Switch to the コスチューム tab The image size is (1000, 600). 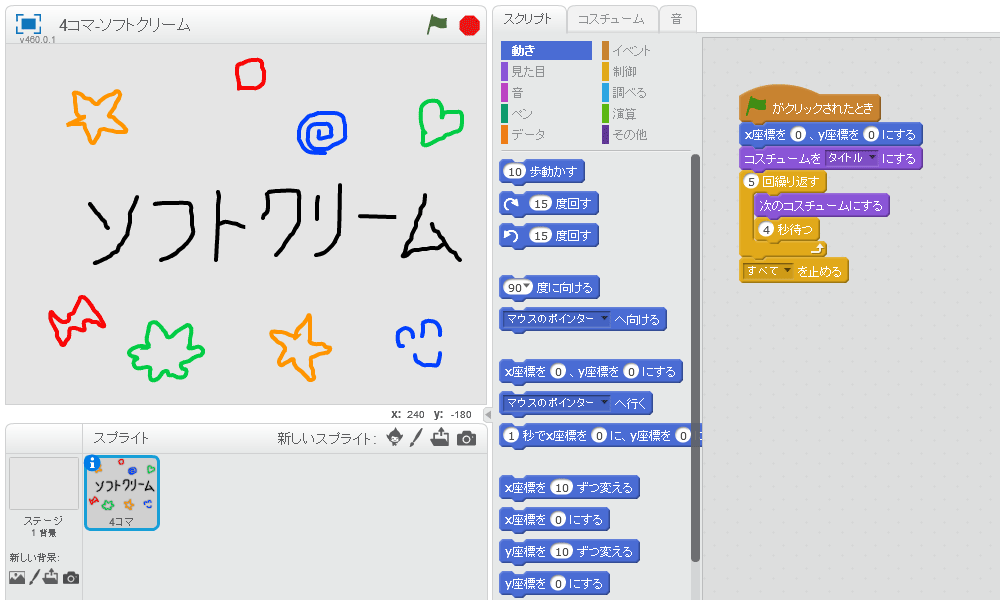tap(611, 18)
